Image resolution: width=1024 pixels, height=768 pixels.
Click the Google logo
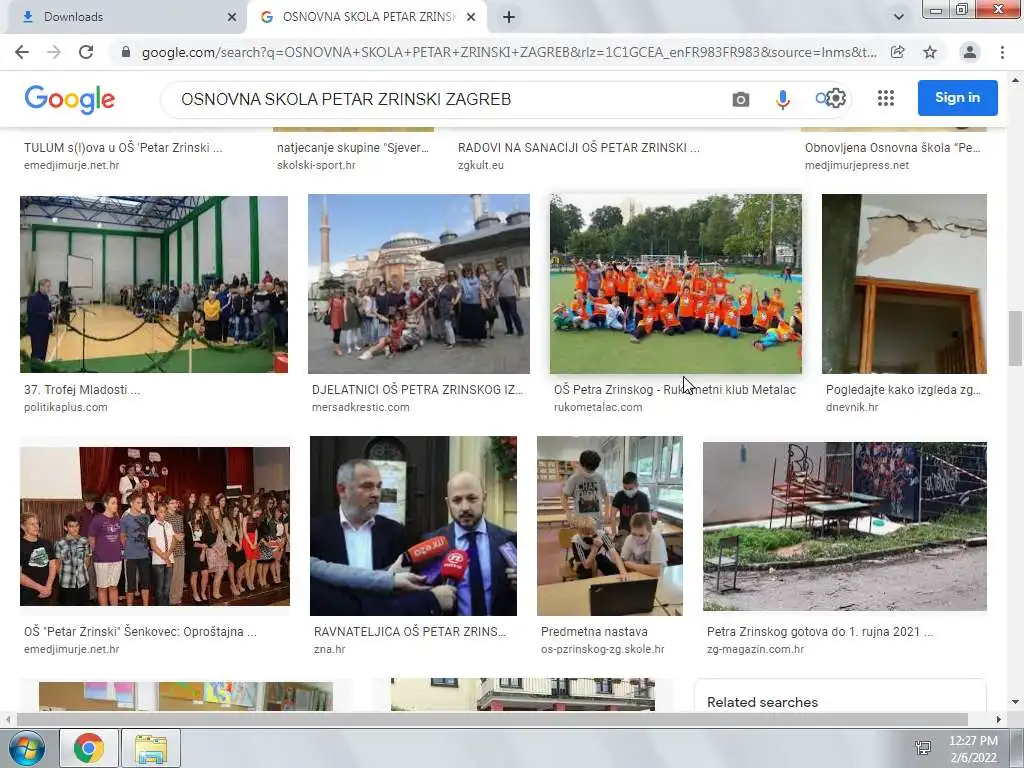click(x=69, y=99)
